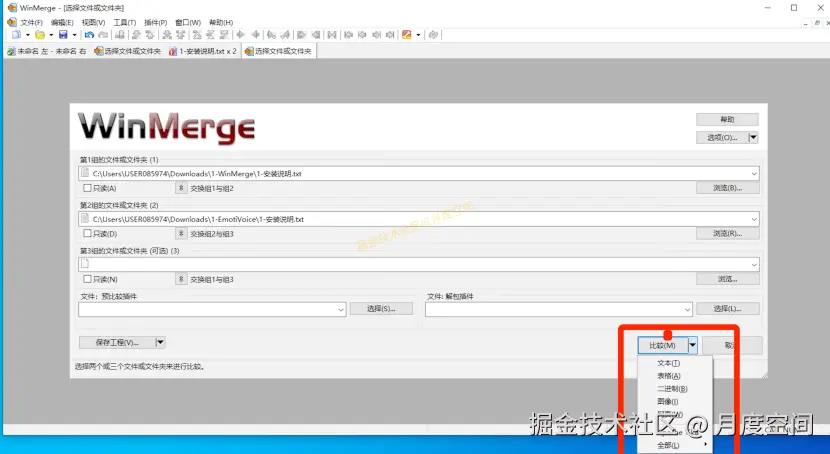The height and width of the screenshot is (454, 830).
Task: Open the 文件(F) menu
Action: click(x=31, y=22)
